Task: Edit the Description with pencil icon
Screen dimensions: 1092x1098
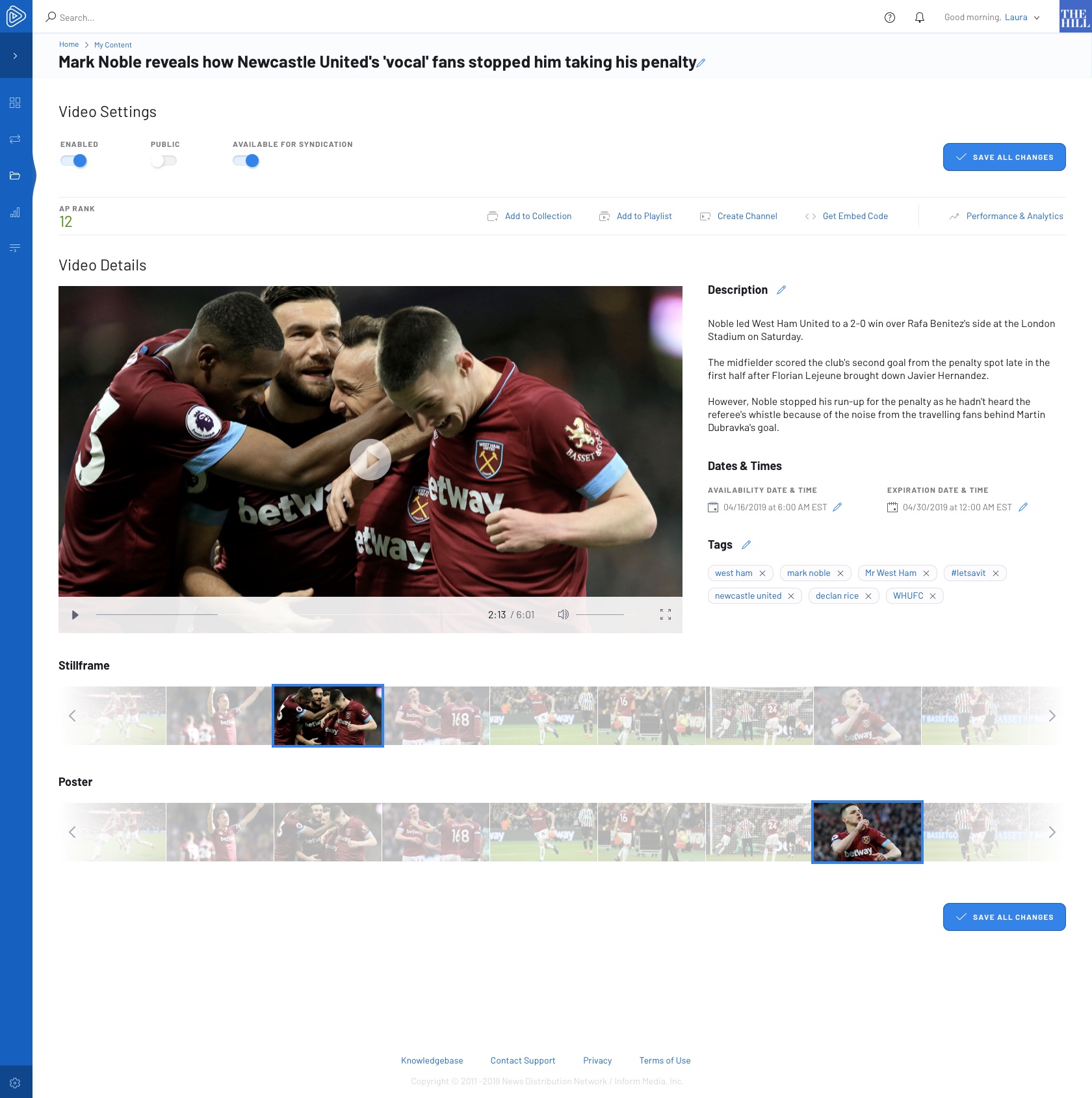Action: click(781, 290)
